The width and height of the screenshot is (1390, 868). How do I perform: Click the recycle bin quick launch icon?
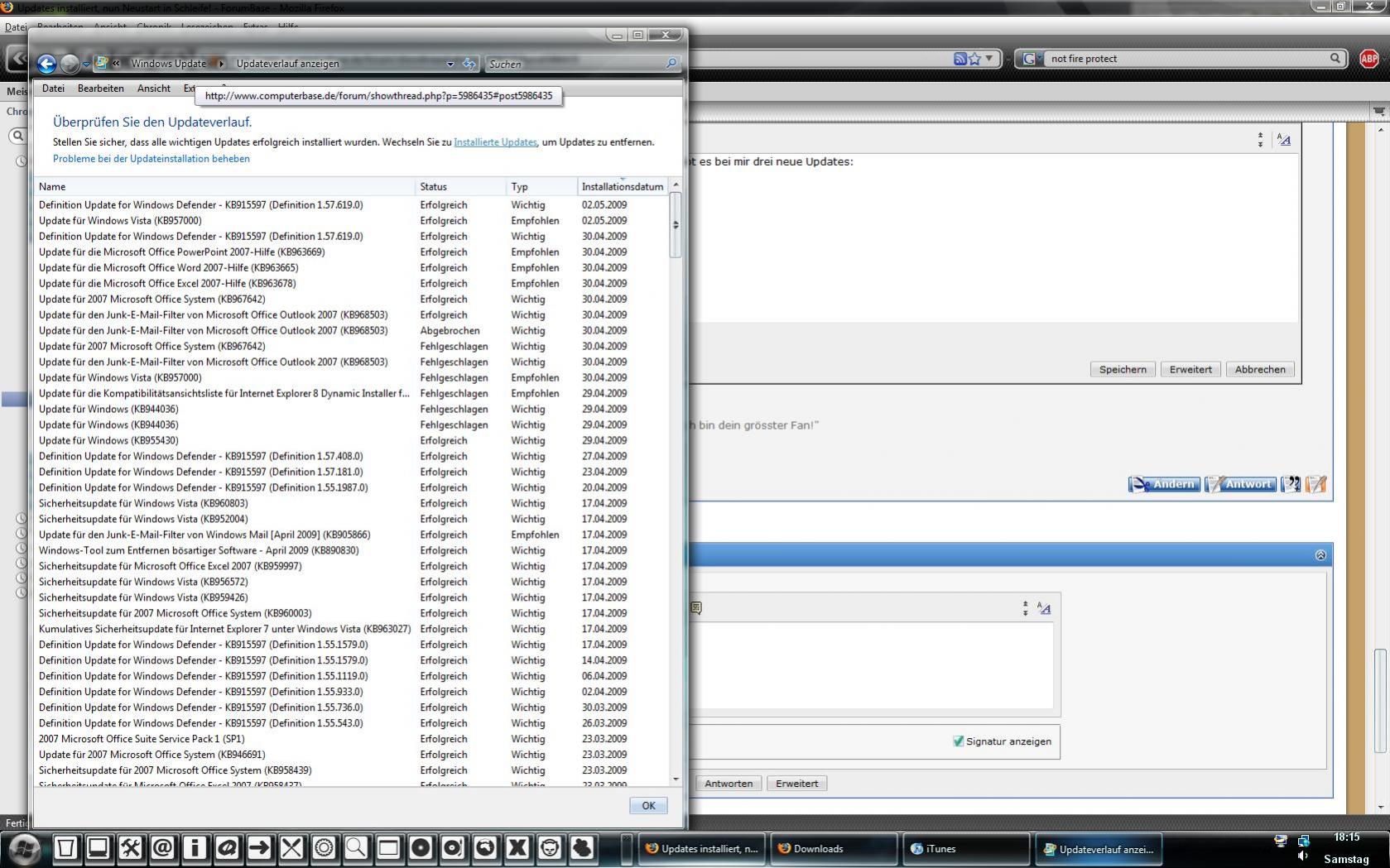(66, 847)
